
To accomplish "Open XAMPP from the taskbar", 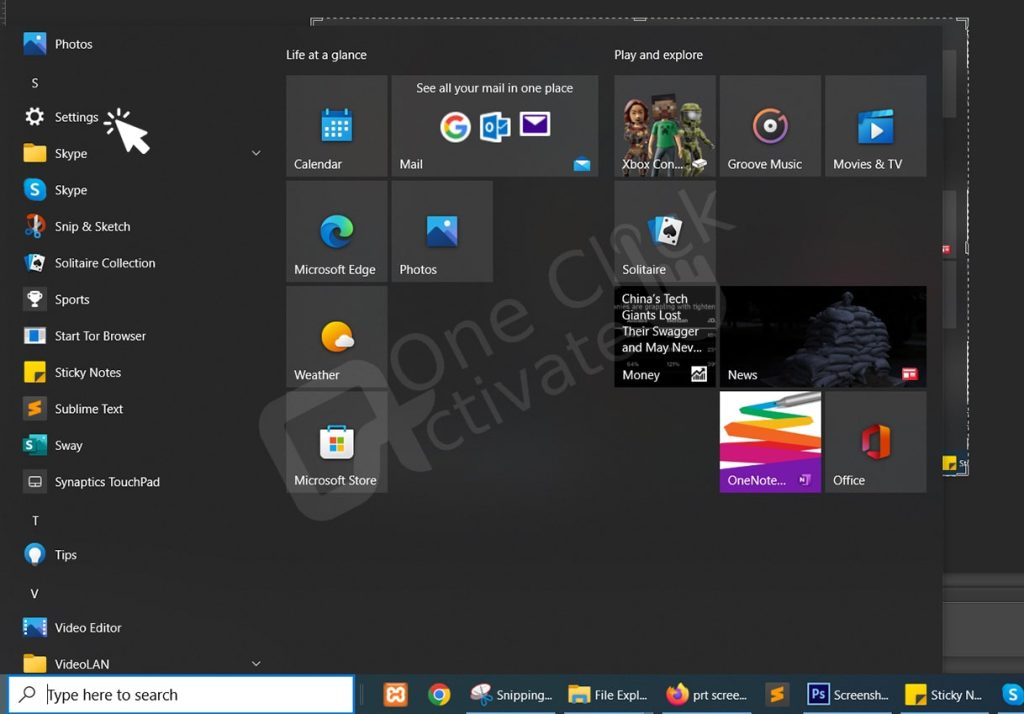I will (395, 694).
